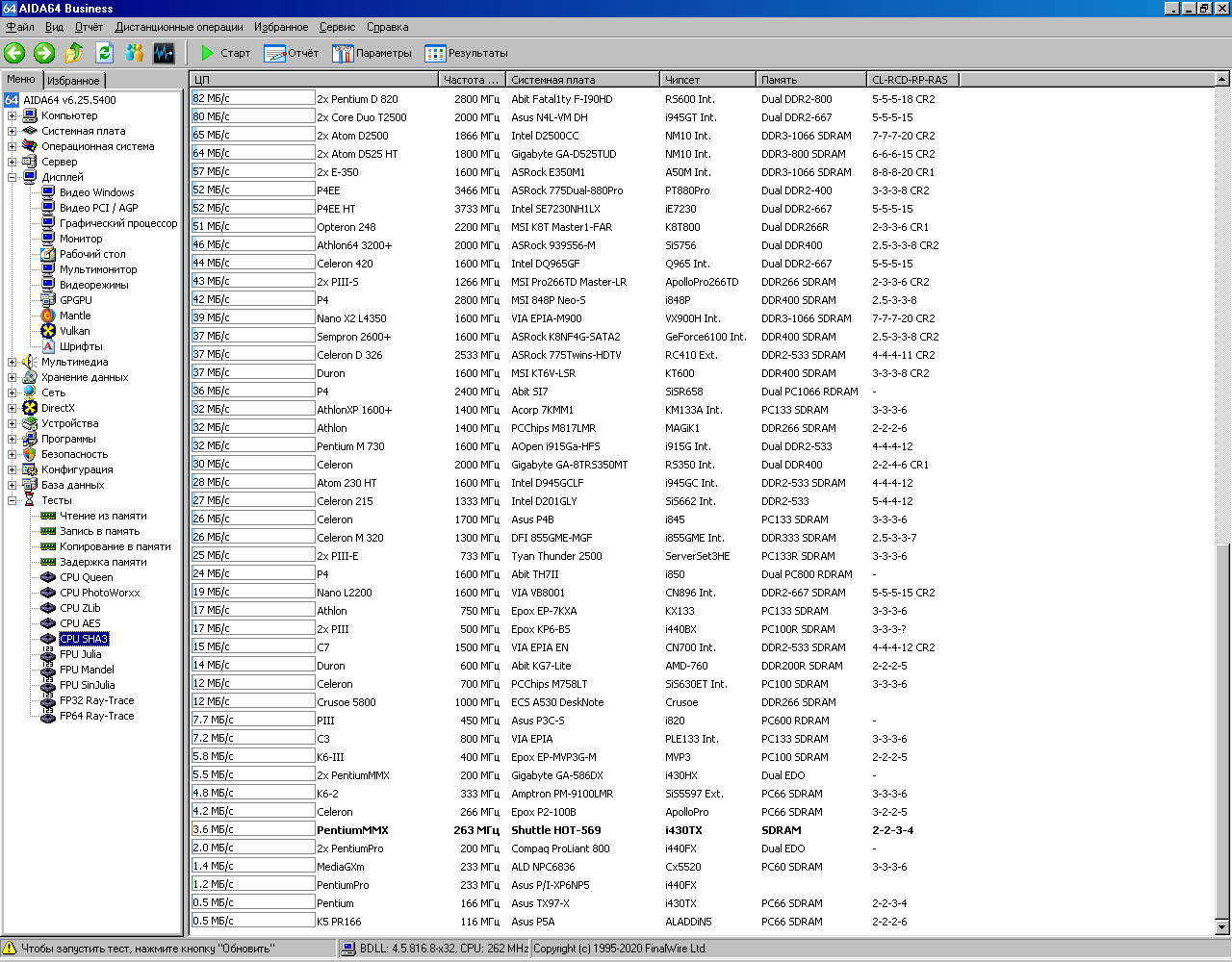This screenshot has width=1232, height=962.
Task: Refresh the benchmark with the toolbar refresh icon
Action: pyautogui.click(x=104, y=53)
